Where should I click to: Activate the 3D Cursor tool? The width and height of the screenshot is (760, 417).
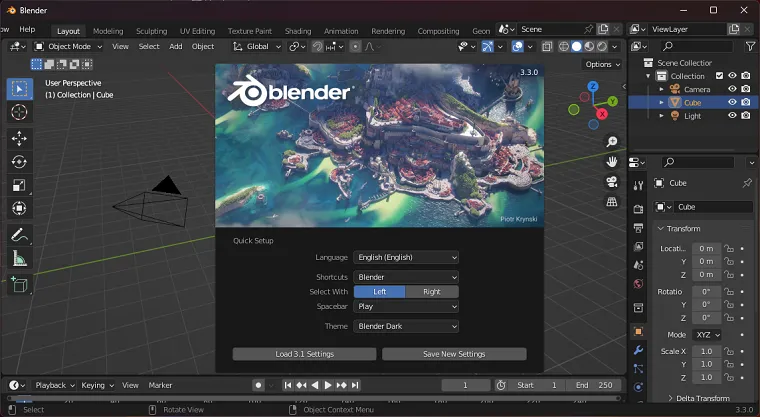(x=19, y=112)
